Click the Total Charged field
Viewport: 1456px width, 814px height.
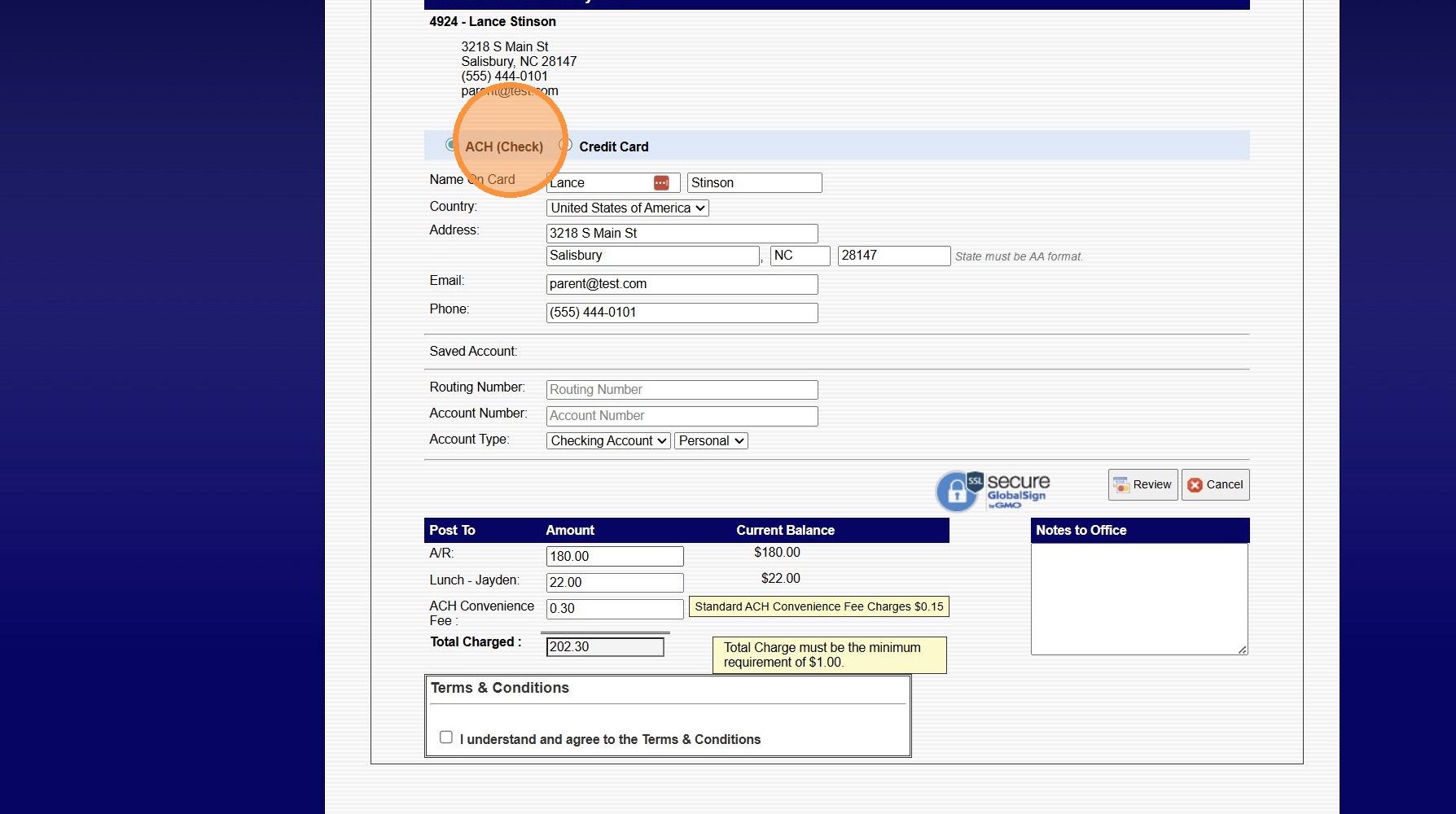(605, 646)
